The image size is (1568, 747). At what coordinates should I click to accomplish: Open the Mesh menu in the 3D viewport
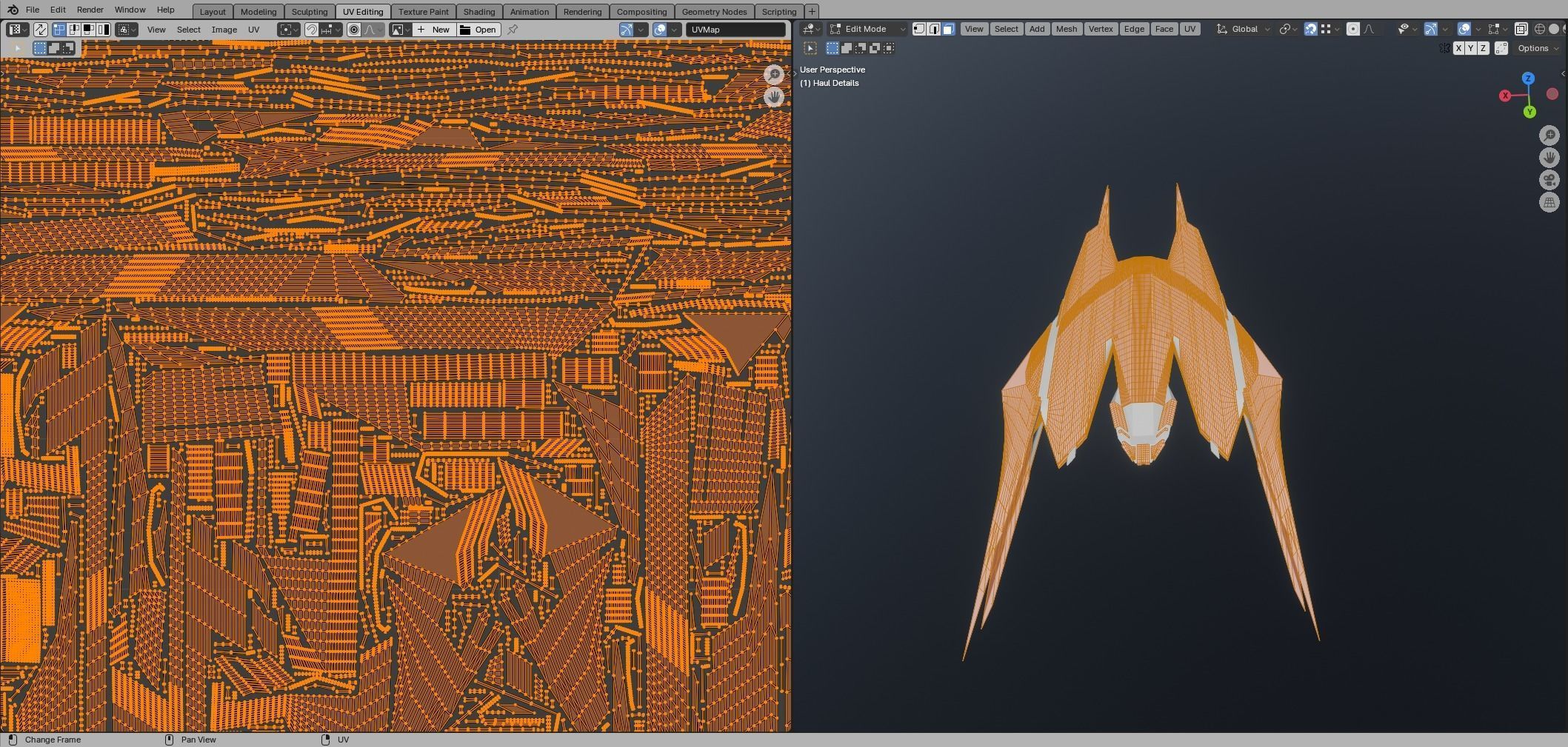point(1067,29)
